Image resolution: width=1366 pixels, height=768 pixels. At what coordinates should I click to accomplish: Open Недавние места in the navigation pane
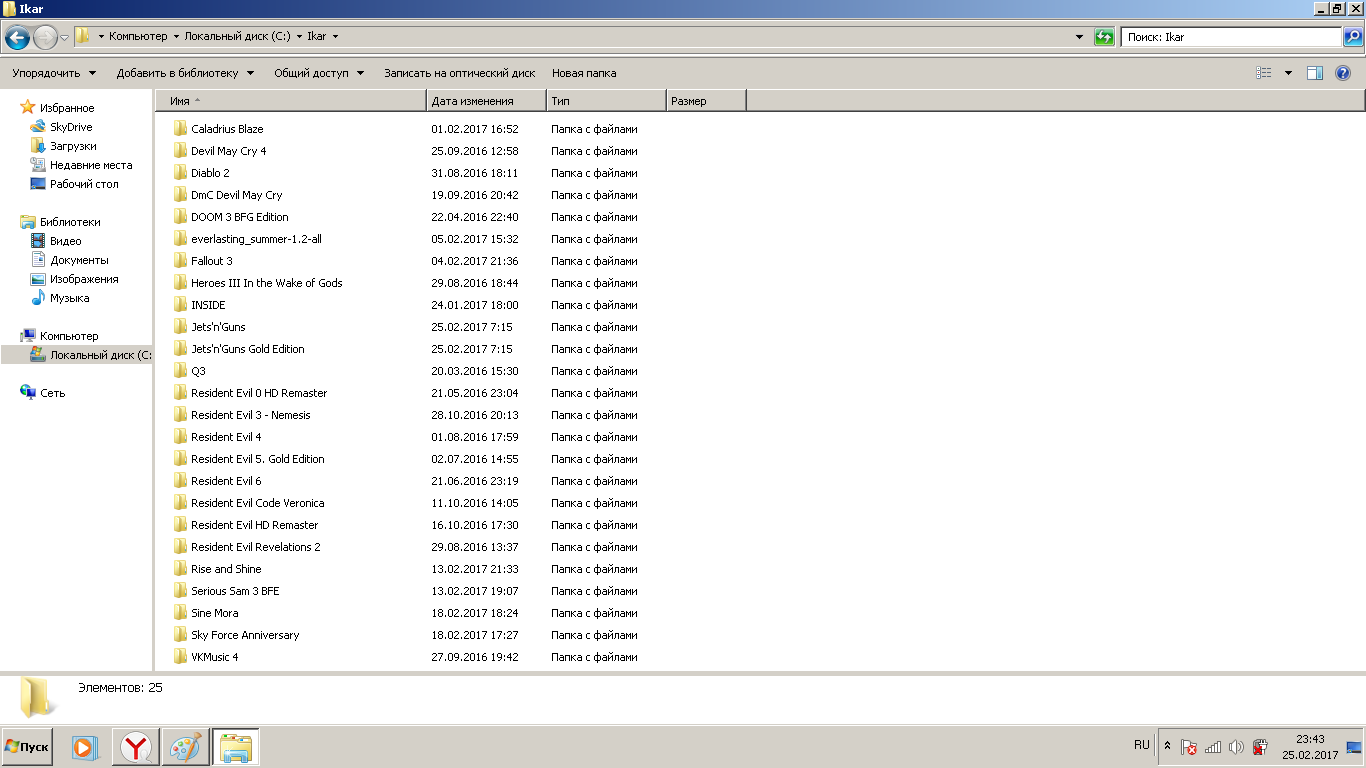point(91,165)
